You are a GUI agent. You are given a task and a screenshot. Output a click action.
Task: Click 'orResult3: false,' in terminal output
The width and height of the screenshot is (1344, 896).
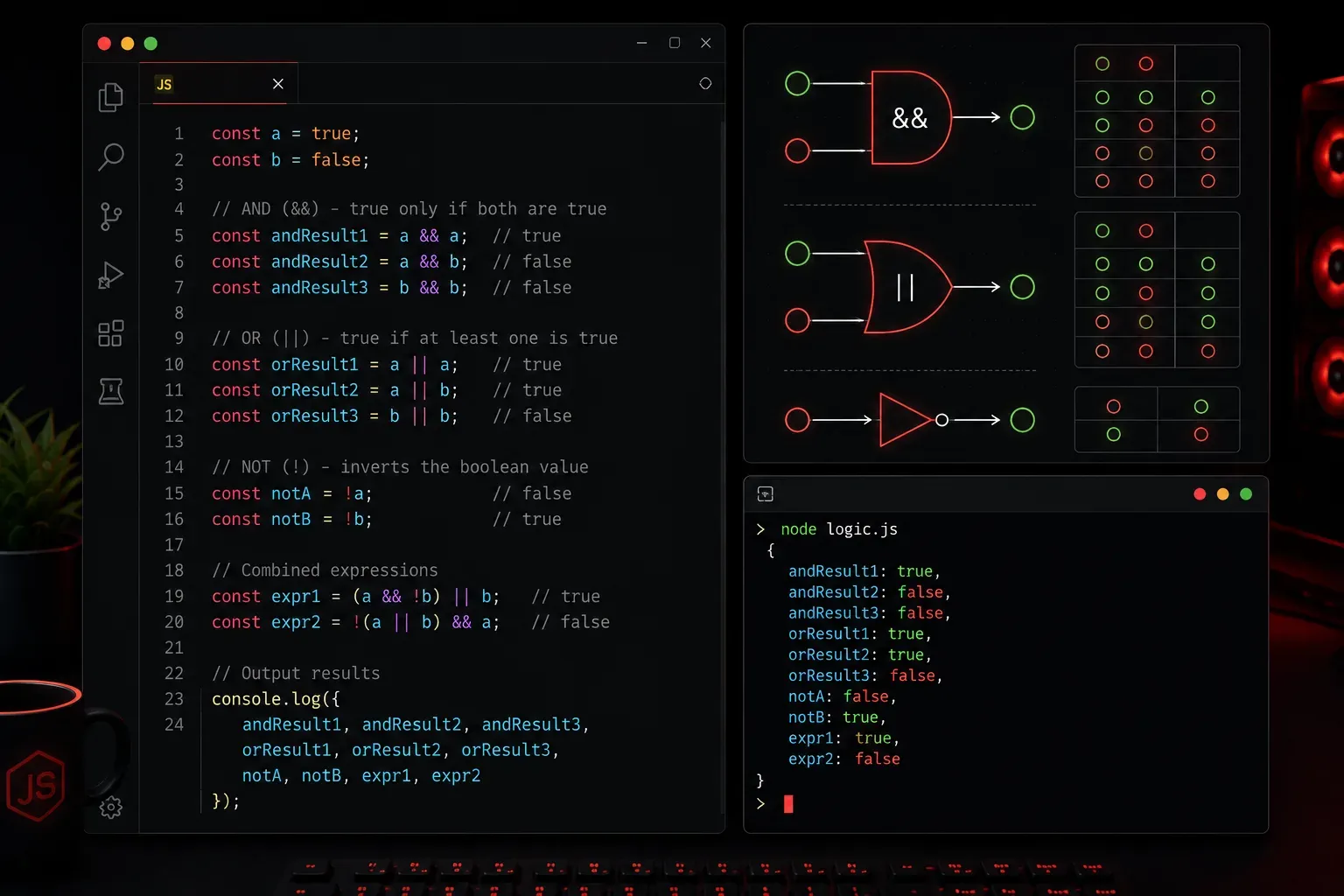865,675
